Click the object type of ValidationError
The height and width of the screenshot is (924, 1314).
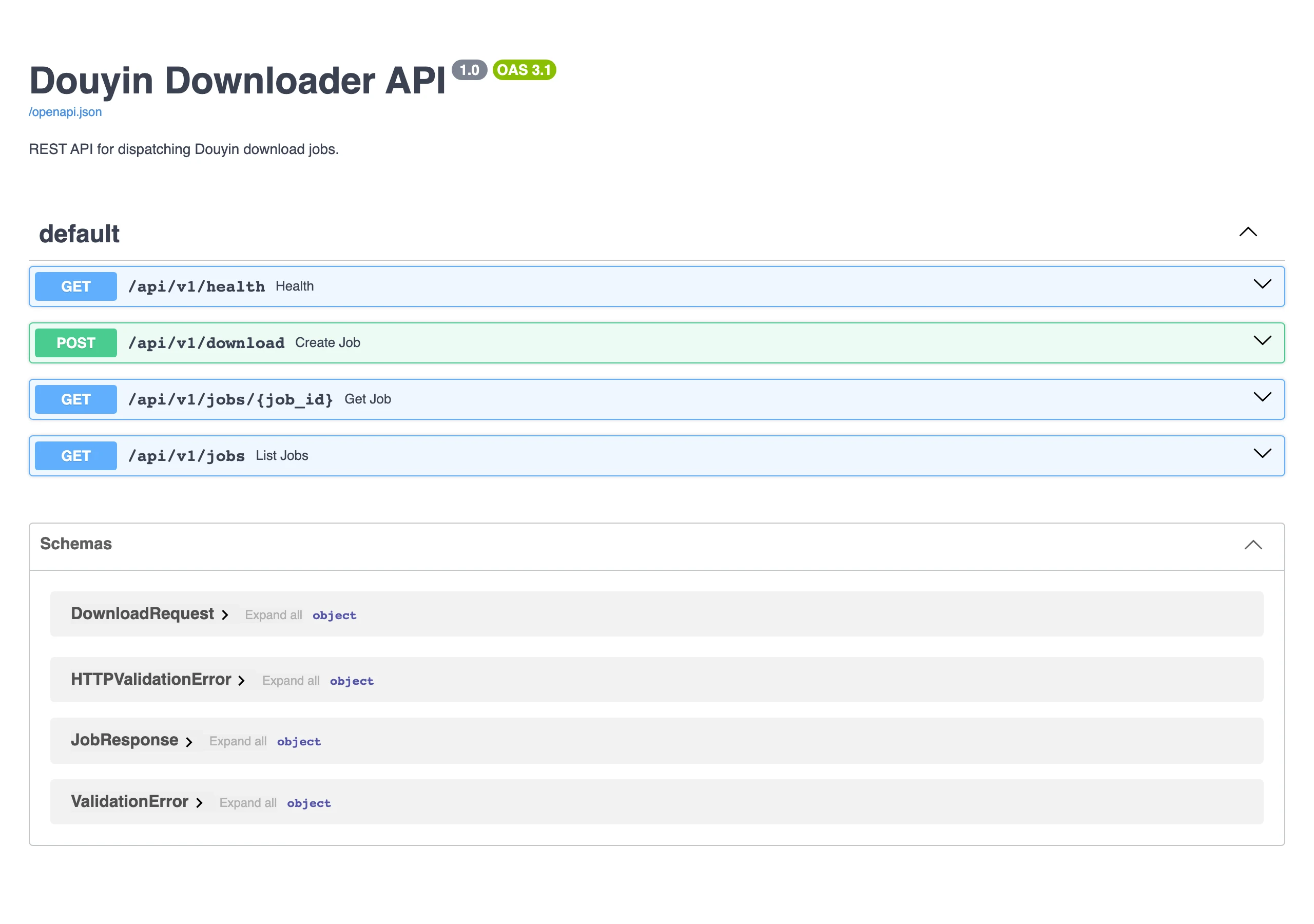[x=309, y=804]
